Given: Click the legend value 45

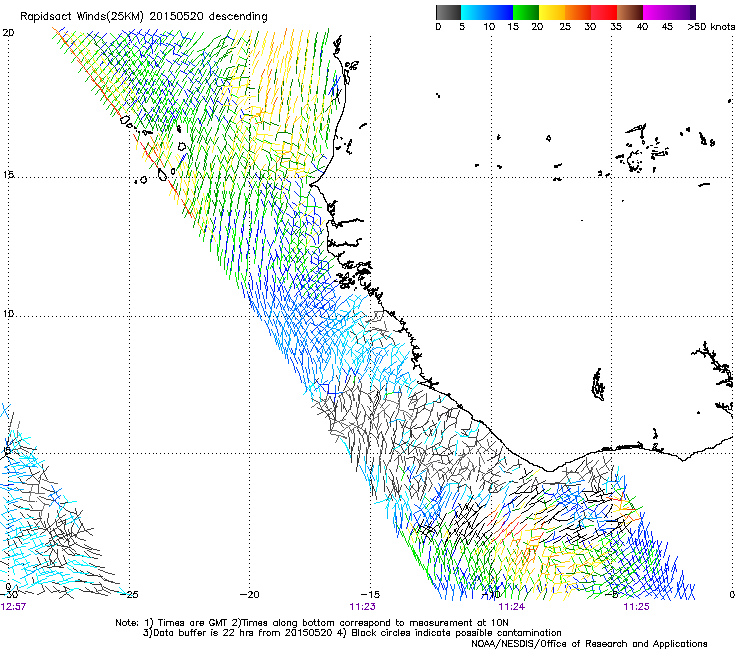Looking at the screenshot, I should tap(667, 27).
